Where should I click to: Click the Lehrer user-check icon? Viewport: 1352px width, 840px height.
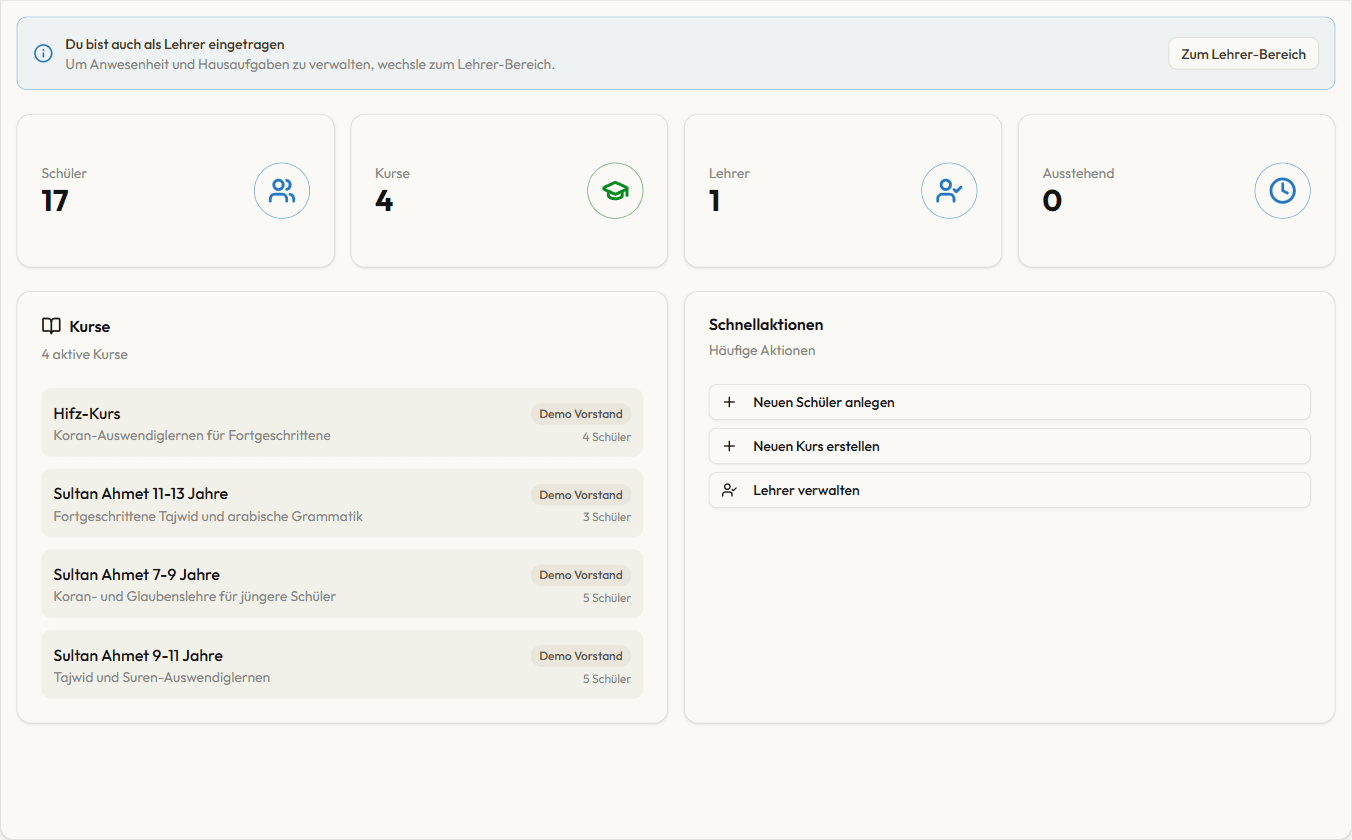[x=949, y=191]
